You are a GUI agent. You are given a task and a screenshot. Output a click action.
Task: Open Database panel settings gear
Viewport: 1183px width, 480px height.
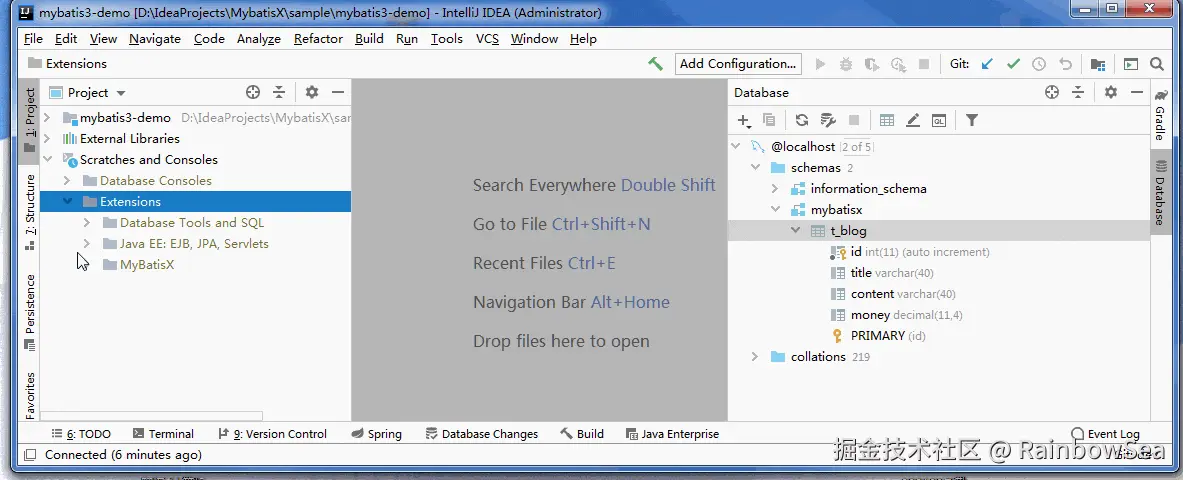(1111, 92)
